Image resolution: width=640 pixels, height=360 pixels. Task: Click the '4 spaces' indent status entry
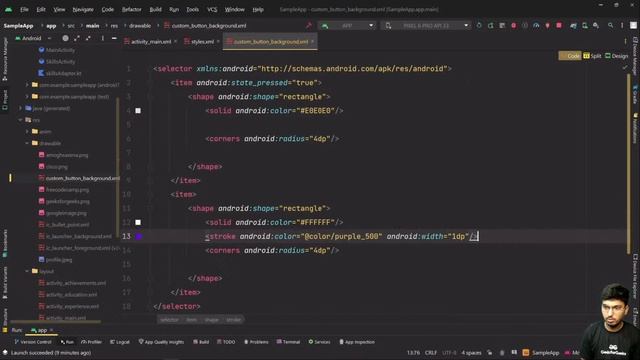pyautogui.click(x=471, y=353)
